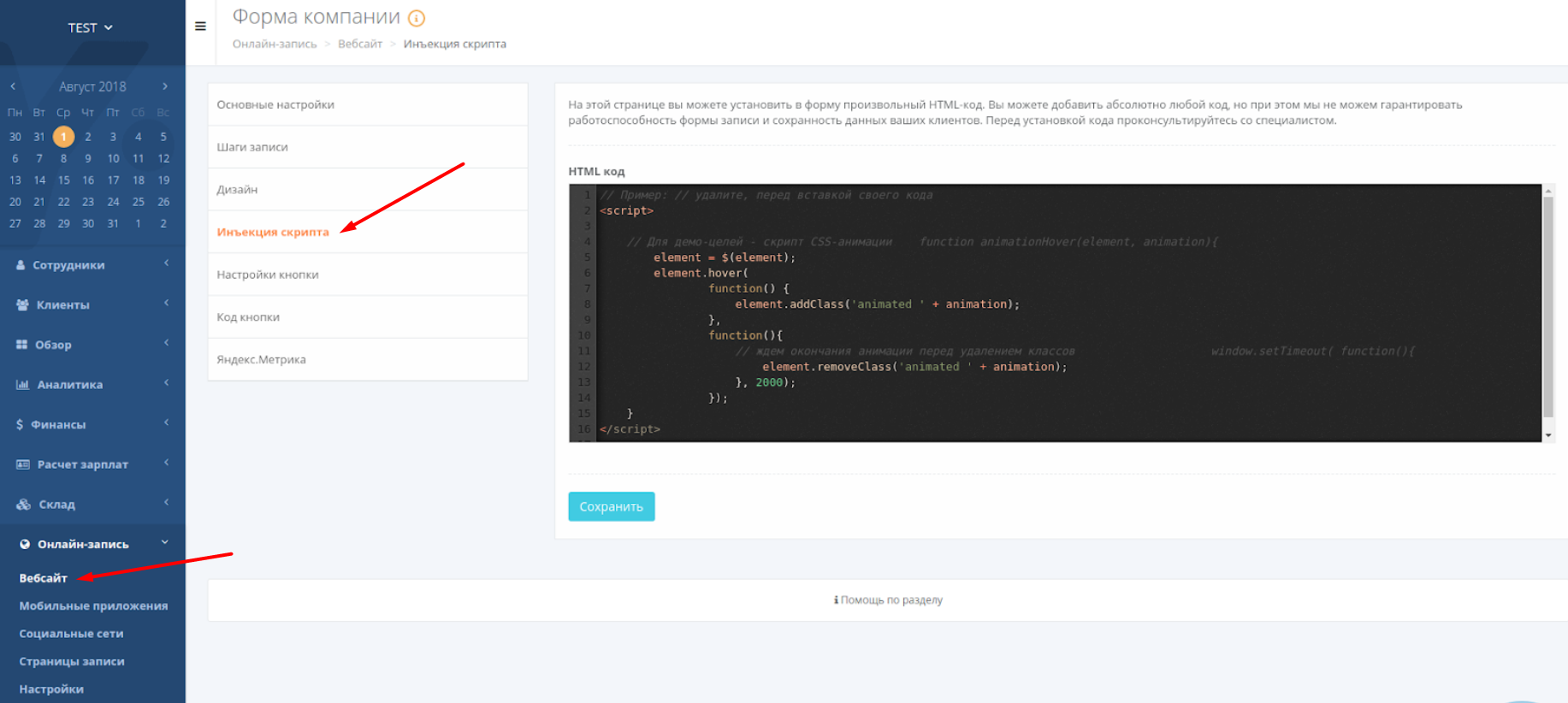The height and width of the screenshot is (703, 1568).
Task: Click the Сохранить button
Action: pos(612,506)
